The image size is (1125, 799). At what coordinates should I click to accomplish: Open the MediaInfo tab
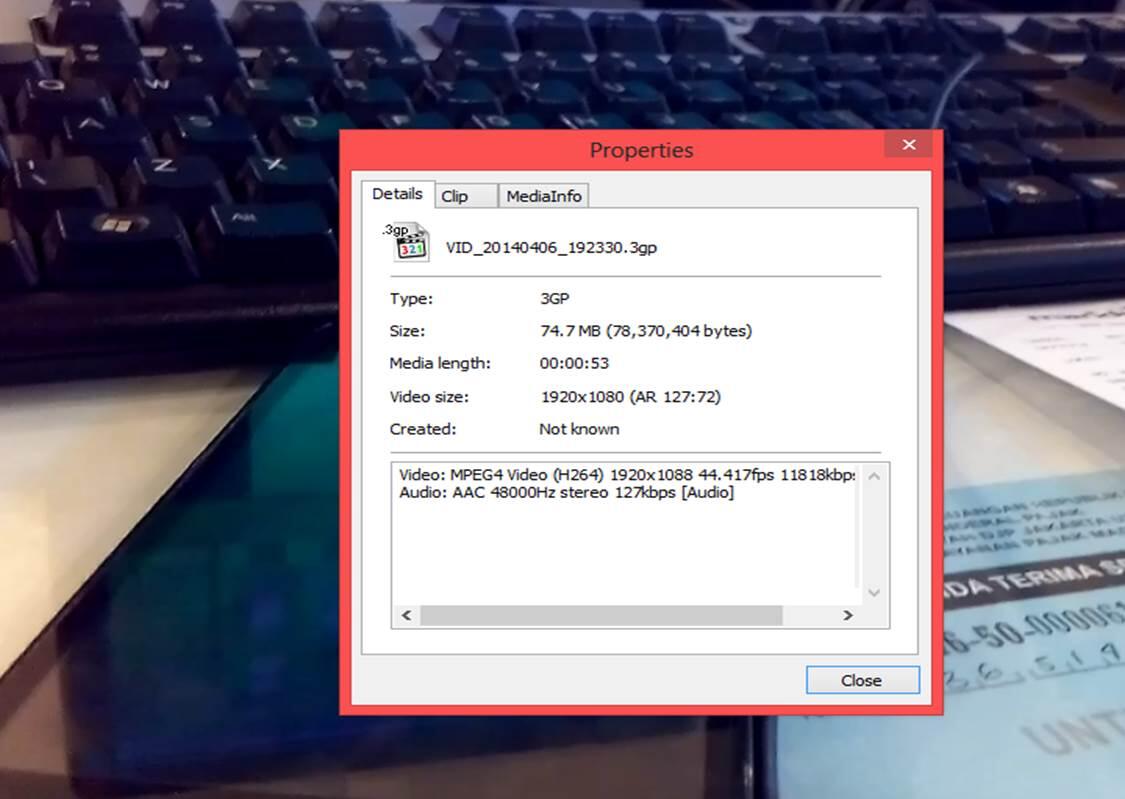click(x=543, y=195)
